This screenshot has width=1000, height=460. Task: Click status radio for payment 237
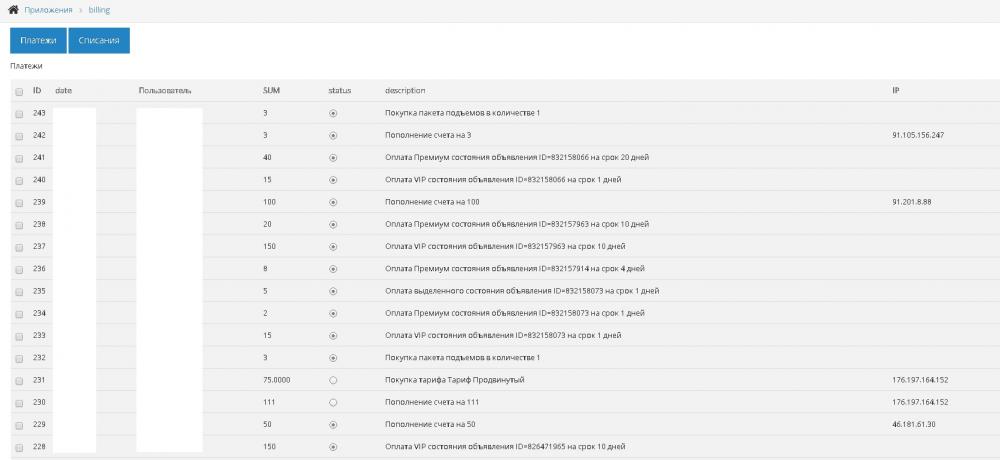click(333, 246)
